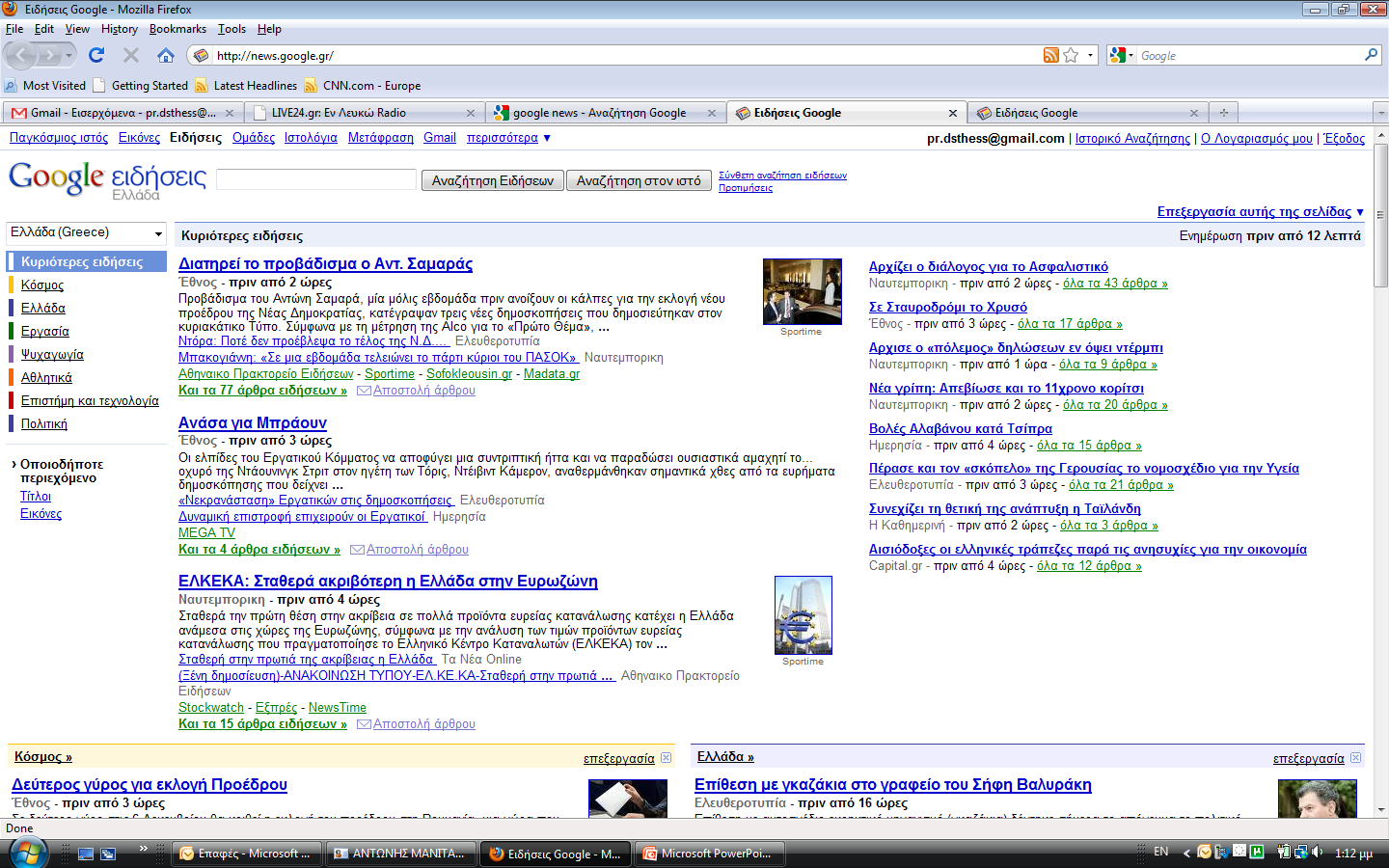Open Latest Headlines feed bookmark
Screen dimensions: 1389x868
point(246,85)
